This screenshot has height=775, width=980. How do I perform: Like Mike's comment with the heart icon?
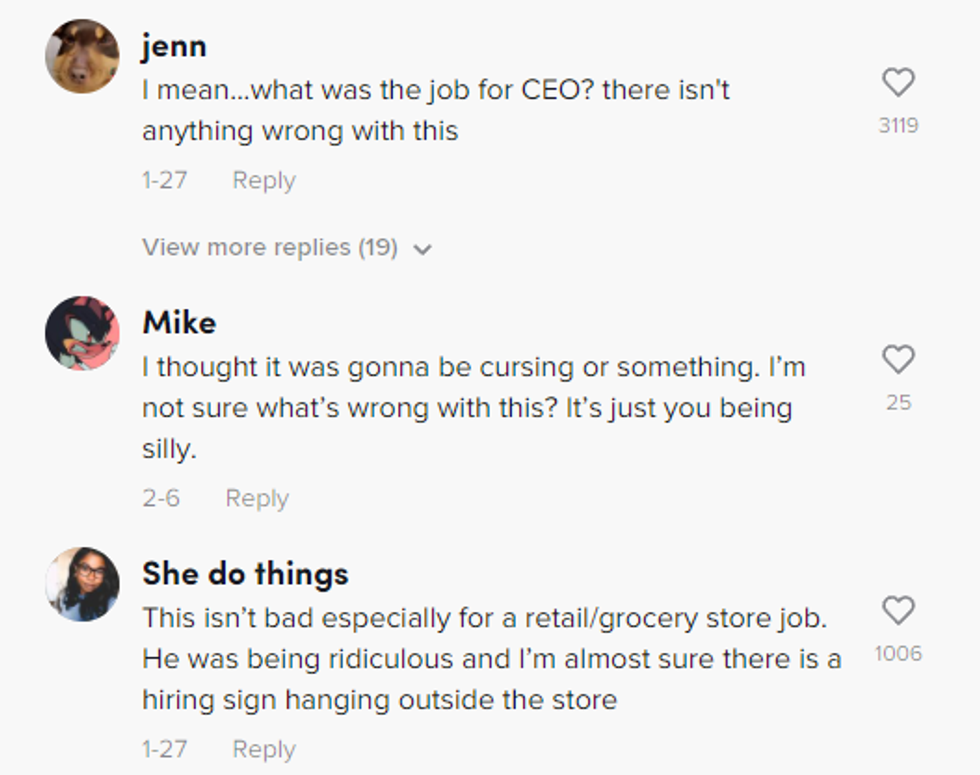[898, 359]
